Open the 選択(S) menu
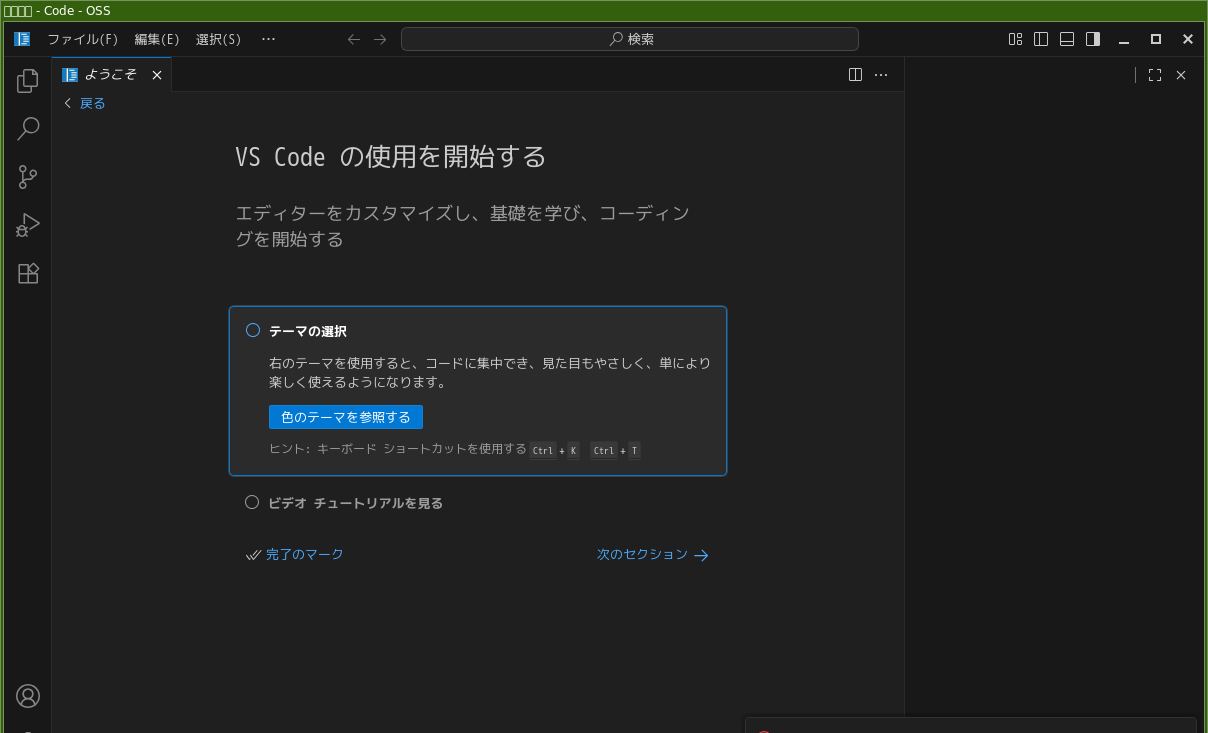The image size is (1208, 733). tap(218, 39)
